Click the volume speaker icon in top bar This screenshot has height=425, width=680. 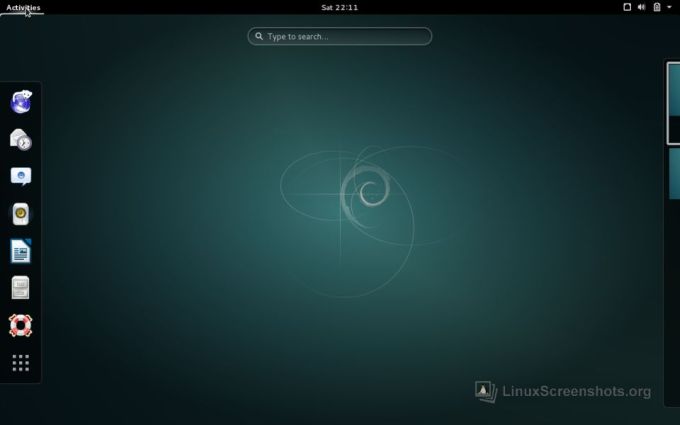tap(642, 7)
